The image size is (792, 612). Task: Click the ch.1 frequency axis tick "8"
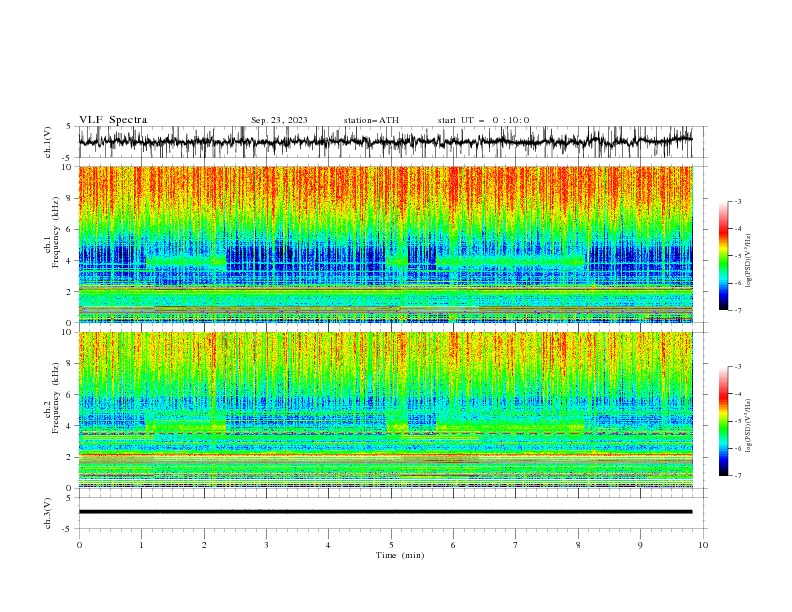(x=71, y=198)
